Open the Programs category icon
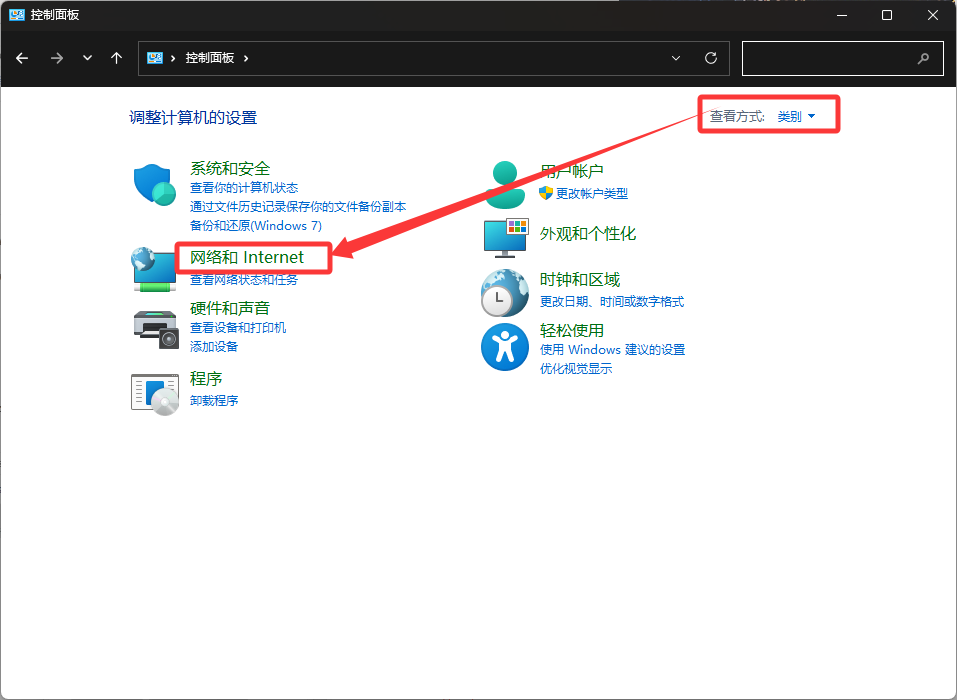The height and width of the screenshot is (700, 957). [x=155, y=393]
